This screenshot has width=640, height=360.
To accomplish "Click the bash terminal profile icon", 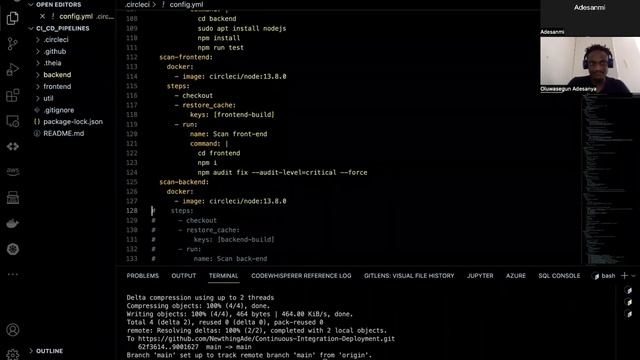I will pyautogui.click(x=596, y=276).
